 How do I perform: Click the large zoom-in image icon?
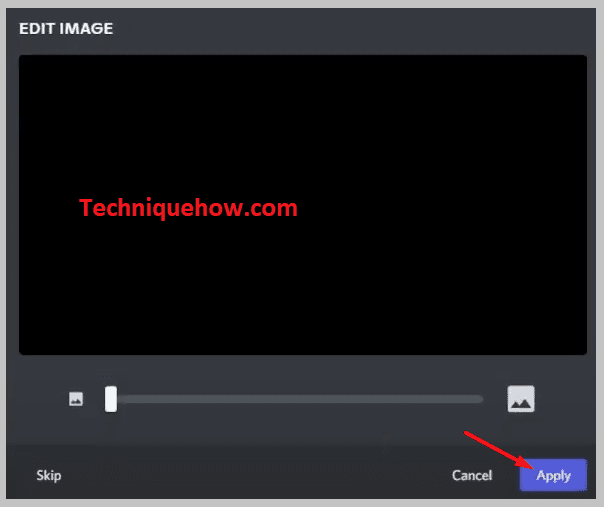pyautogui.click(x=521, y=399)
